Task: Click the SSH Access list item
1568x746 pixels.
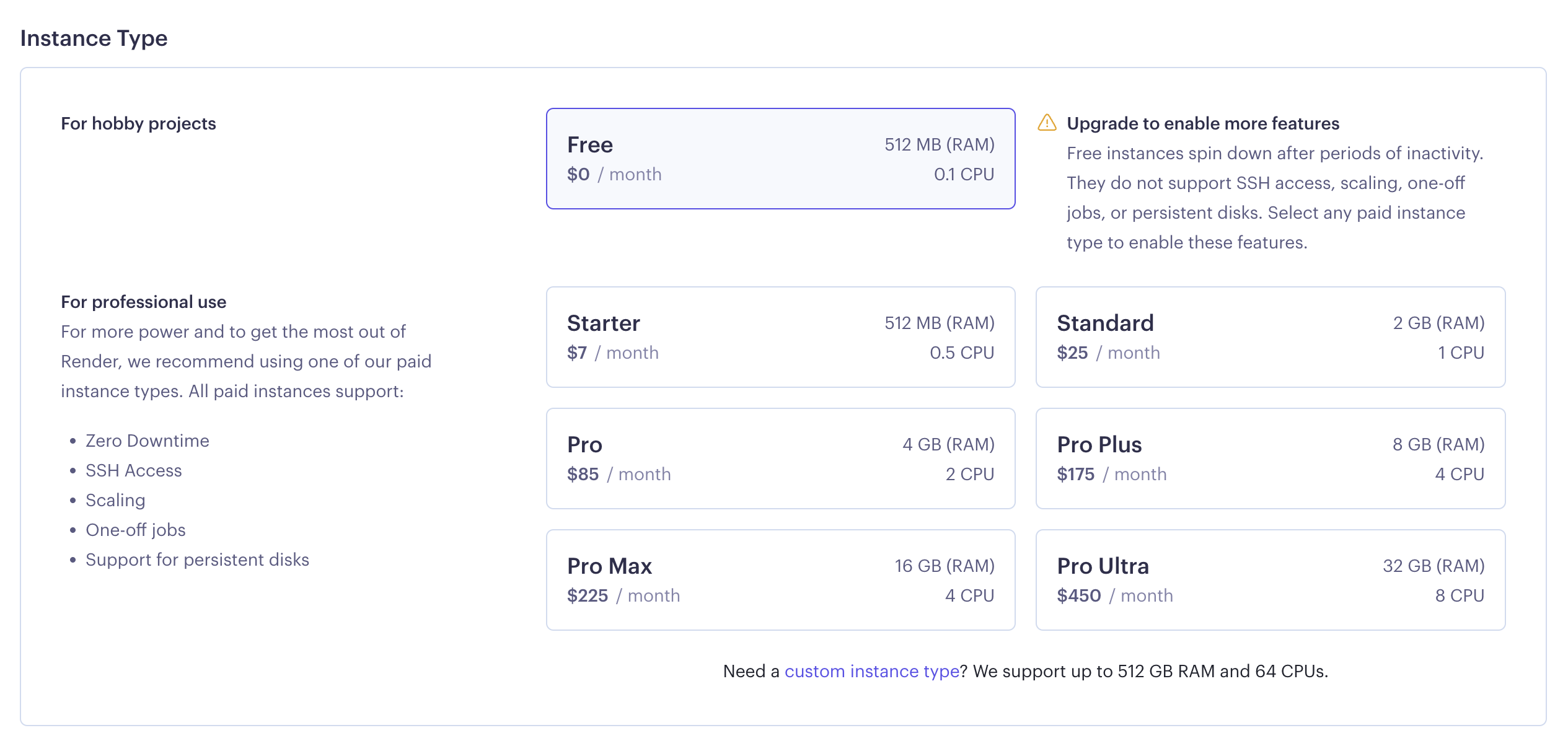Action: (x=133, y=470)
